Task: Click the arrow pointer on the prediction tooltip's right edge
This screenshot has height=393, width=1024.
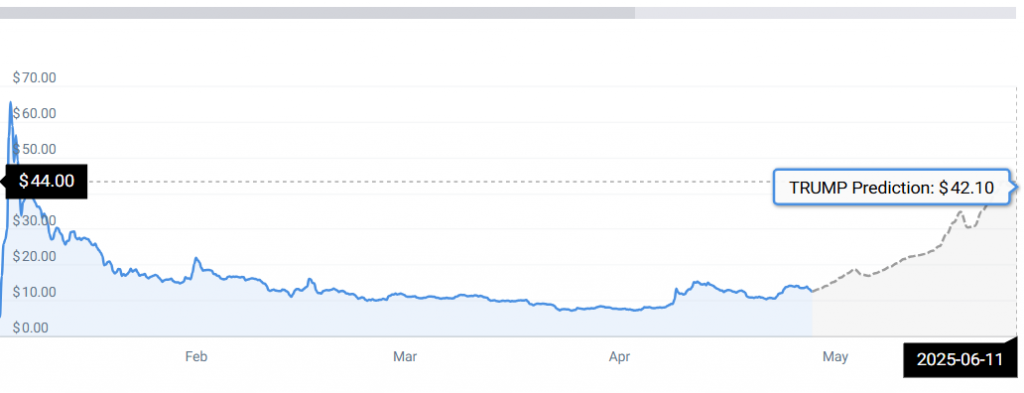Action: [1014, 188]
